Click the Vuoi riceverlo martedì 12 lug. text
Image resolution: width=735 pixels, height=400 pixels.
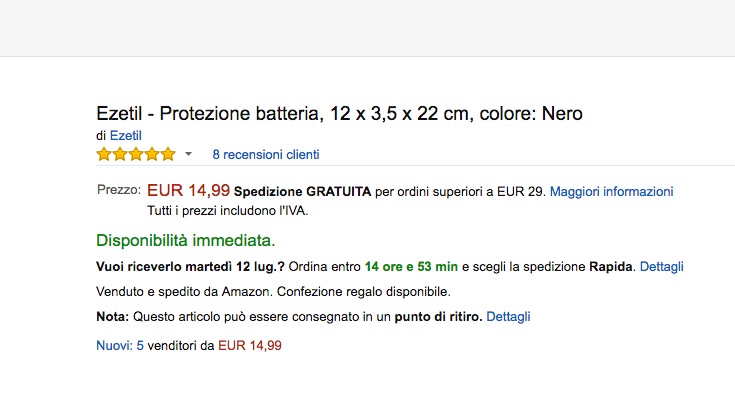click(190, 267)
